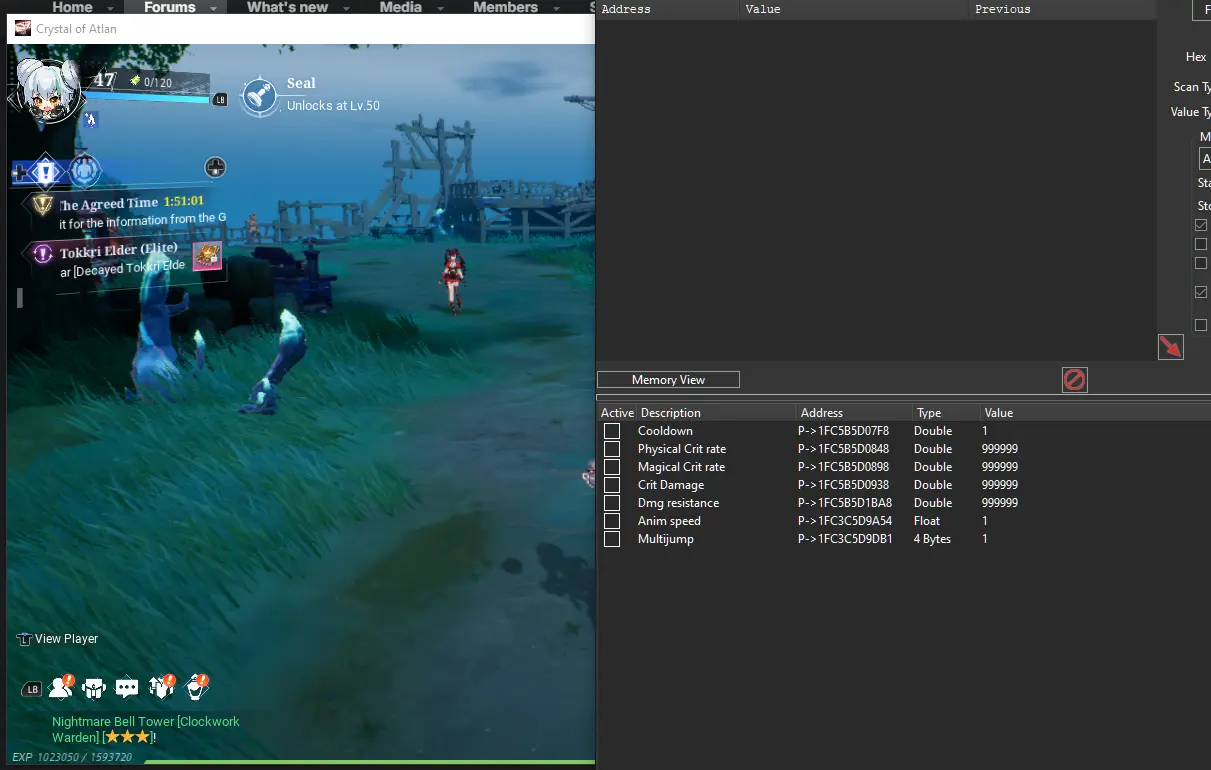Open the helmet icon with alert badge
Viewport: 1211px width, 770px height.
click(197, 686)
